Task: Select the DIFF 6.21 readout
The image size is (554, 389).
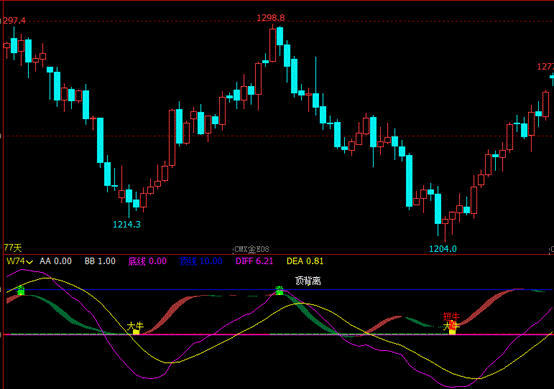Action: tap(254, 261)
